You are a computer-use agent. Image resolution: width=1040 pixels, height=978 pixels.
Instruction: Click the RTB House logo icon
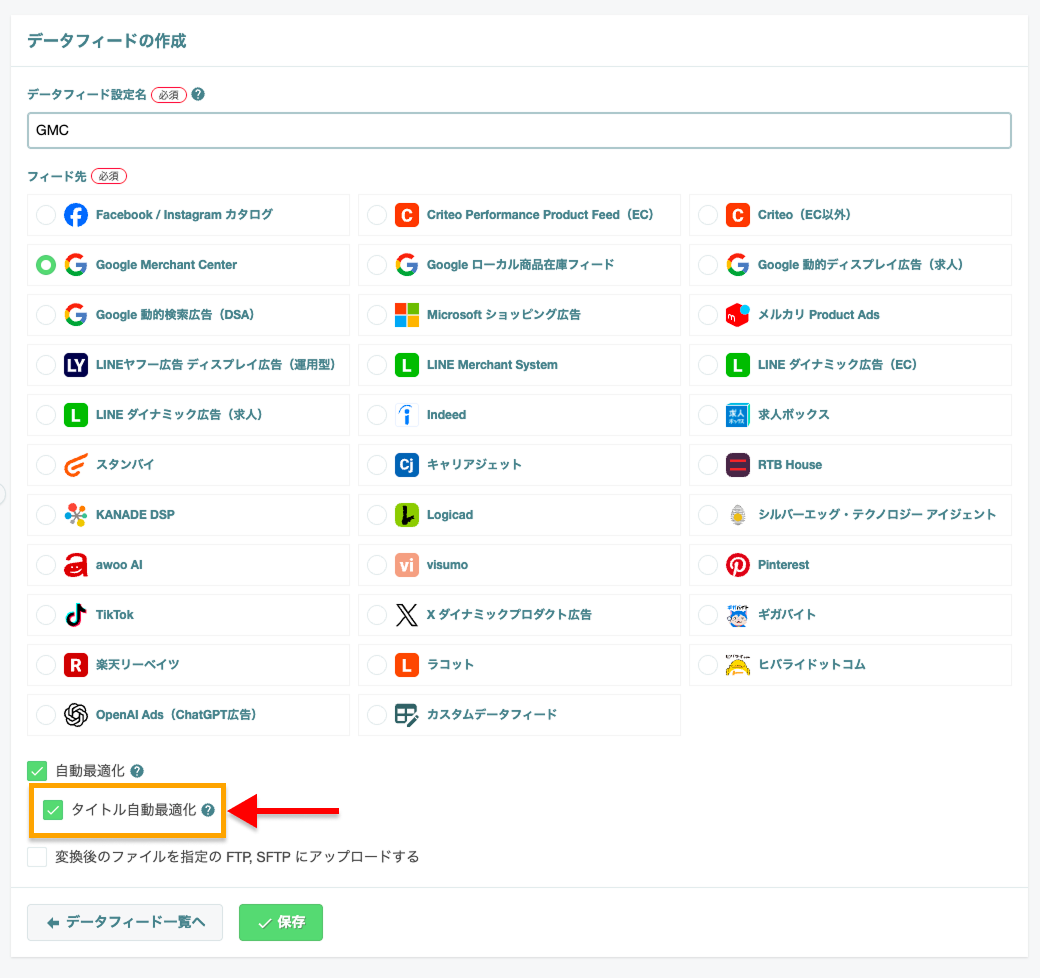point(738,465)
